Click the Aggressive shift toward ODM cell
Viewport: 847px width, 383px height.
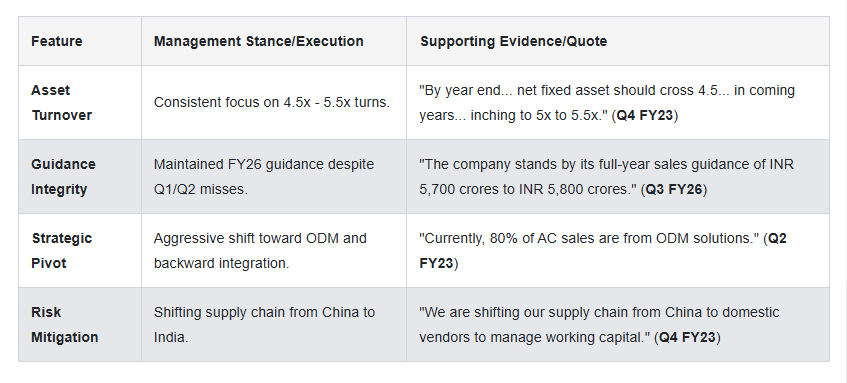pyautogui.click(x=260, y=251)
